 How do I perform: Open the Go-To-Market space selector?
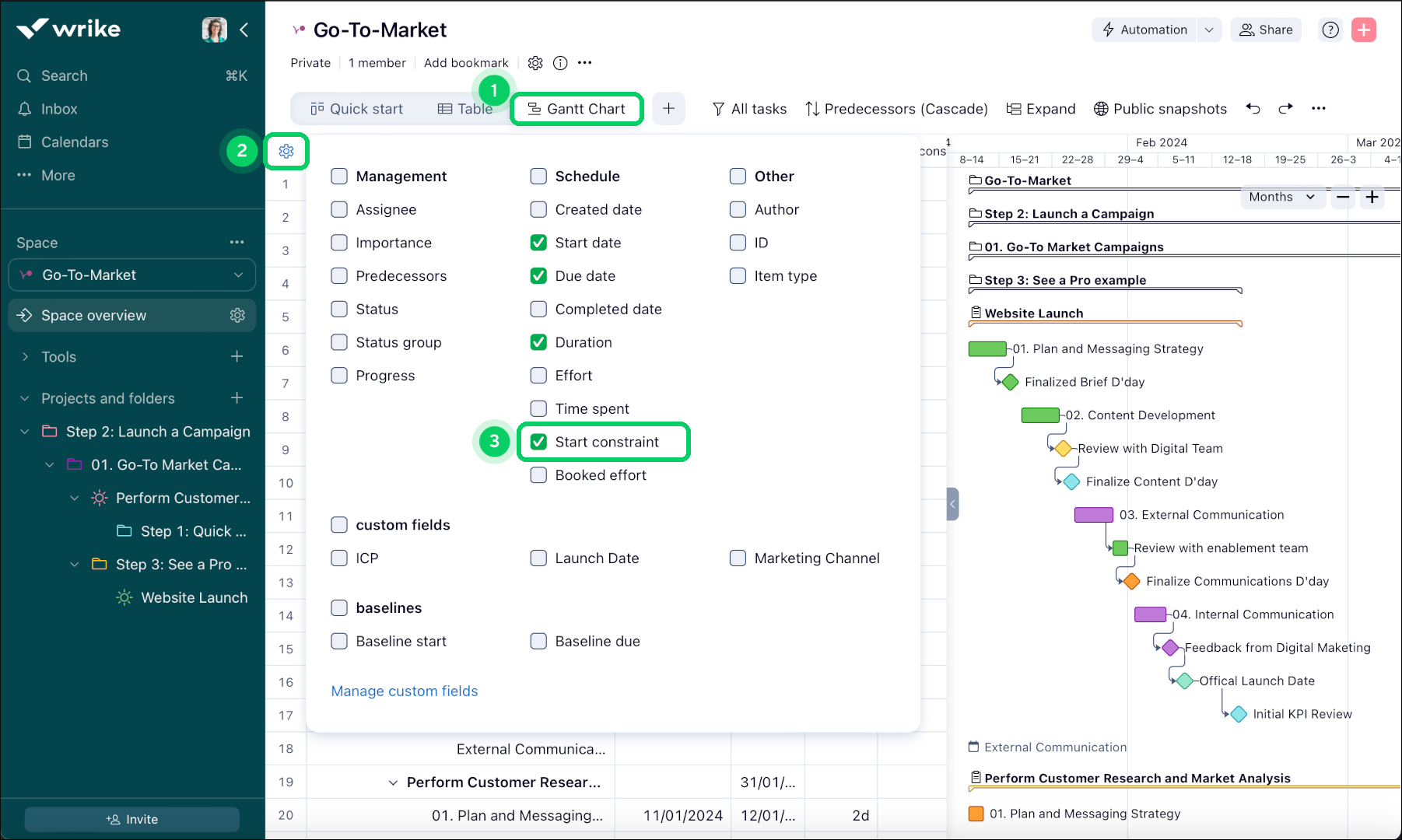[x=132, y=275]
